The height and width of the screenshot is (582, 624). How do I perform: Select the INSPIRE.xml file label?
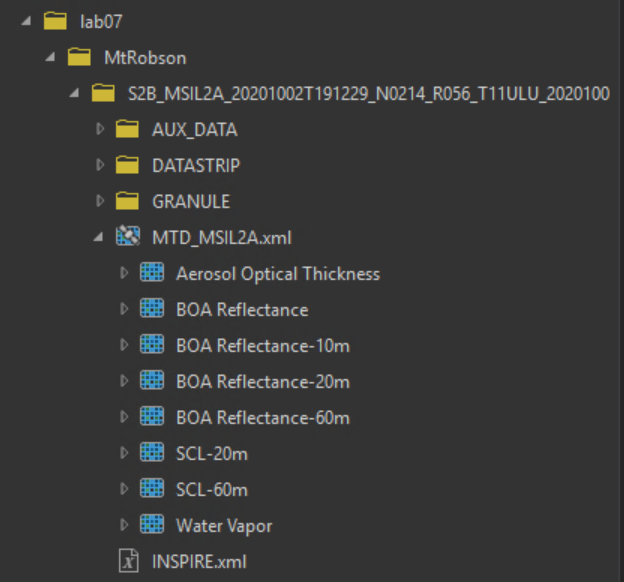point(199,562)
